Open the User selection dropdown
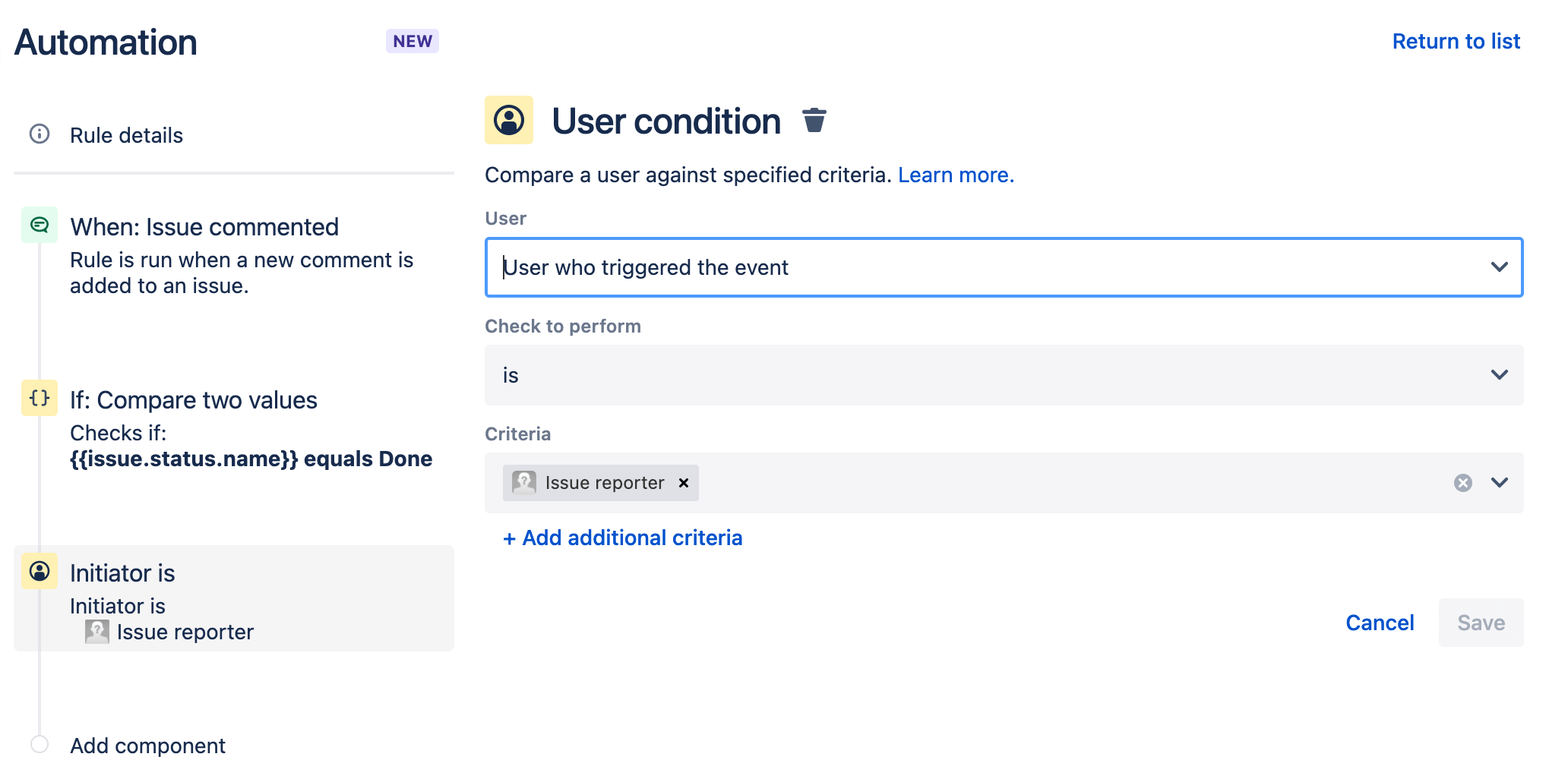The height and width of the screenshot is (779, 1568). (x=1498, y=267)
